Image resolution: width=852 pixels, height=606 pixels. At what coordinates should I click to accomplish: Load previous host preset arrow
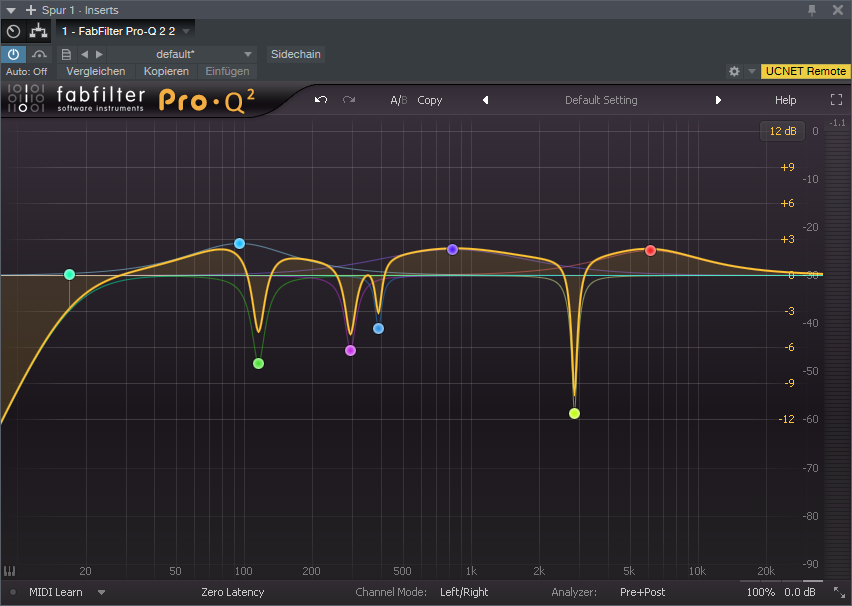[x=84, y=54]
